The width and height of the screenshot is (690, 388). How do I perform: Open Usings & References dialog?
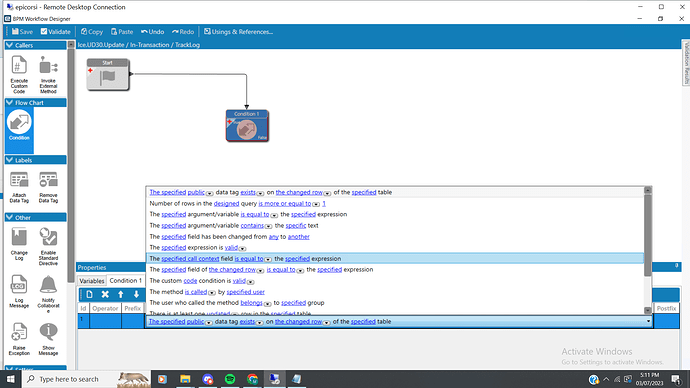tap(238, 32)
